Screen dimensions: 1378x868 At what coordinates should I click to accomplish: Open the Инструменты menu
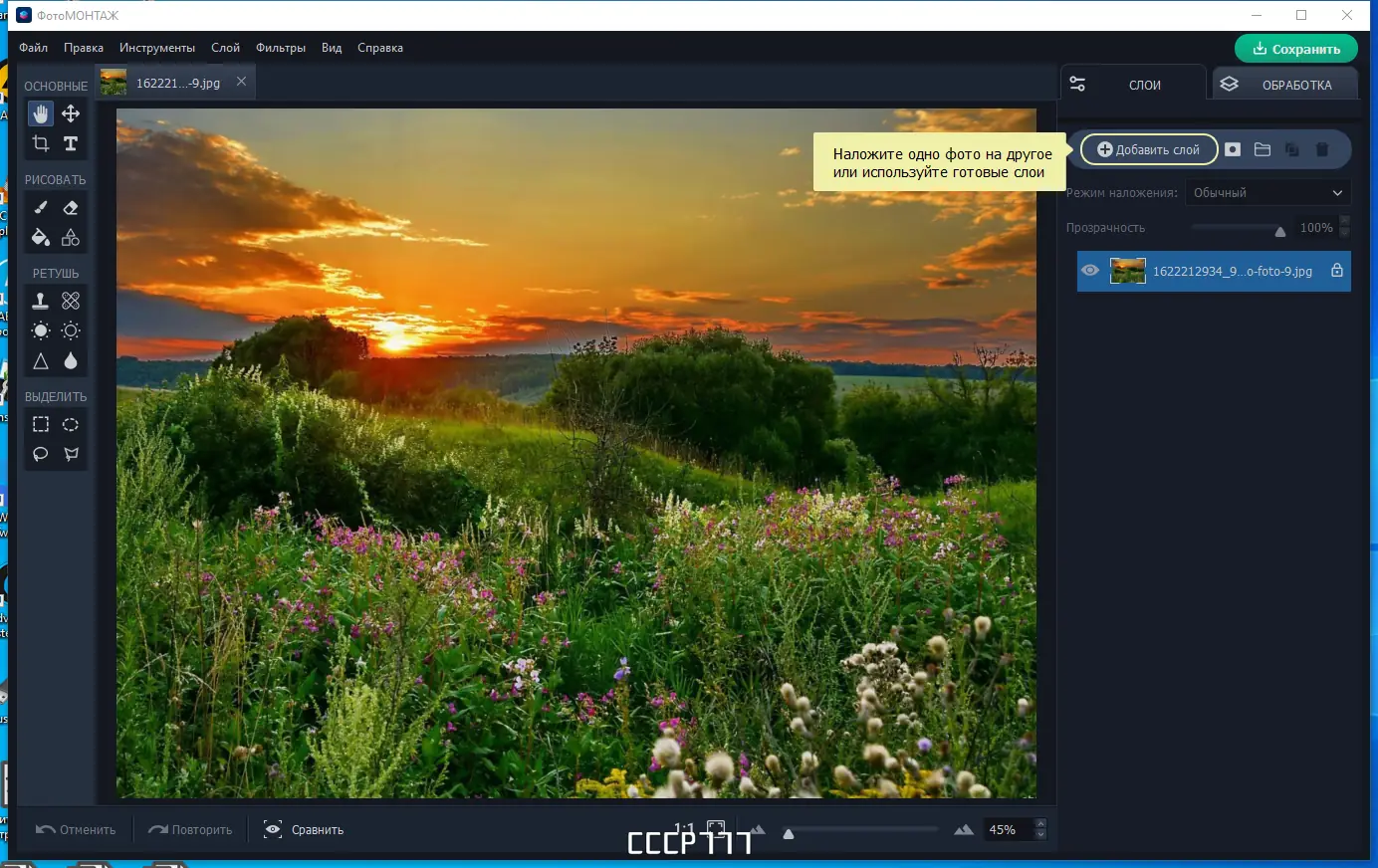pyautogui.click(x=157, y=48)
